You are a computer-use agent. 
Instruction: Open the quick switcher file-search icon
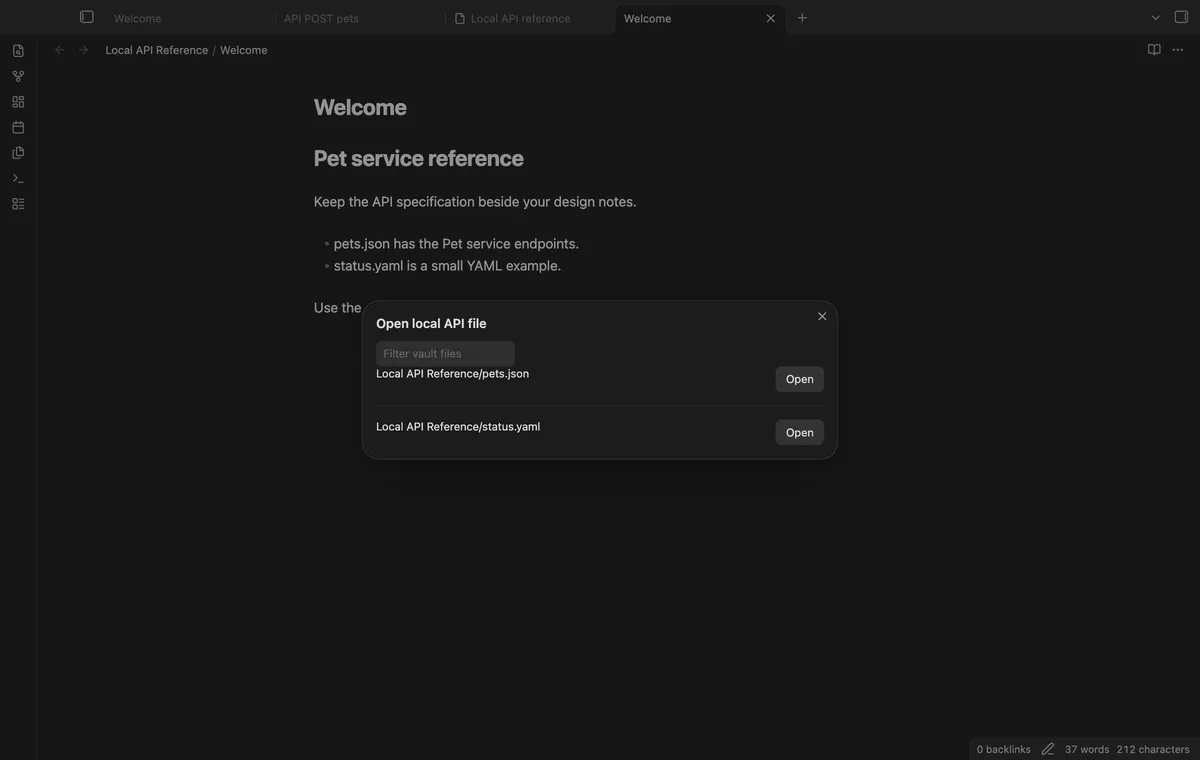pyautogui.click(x=18, y=51)
